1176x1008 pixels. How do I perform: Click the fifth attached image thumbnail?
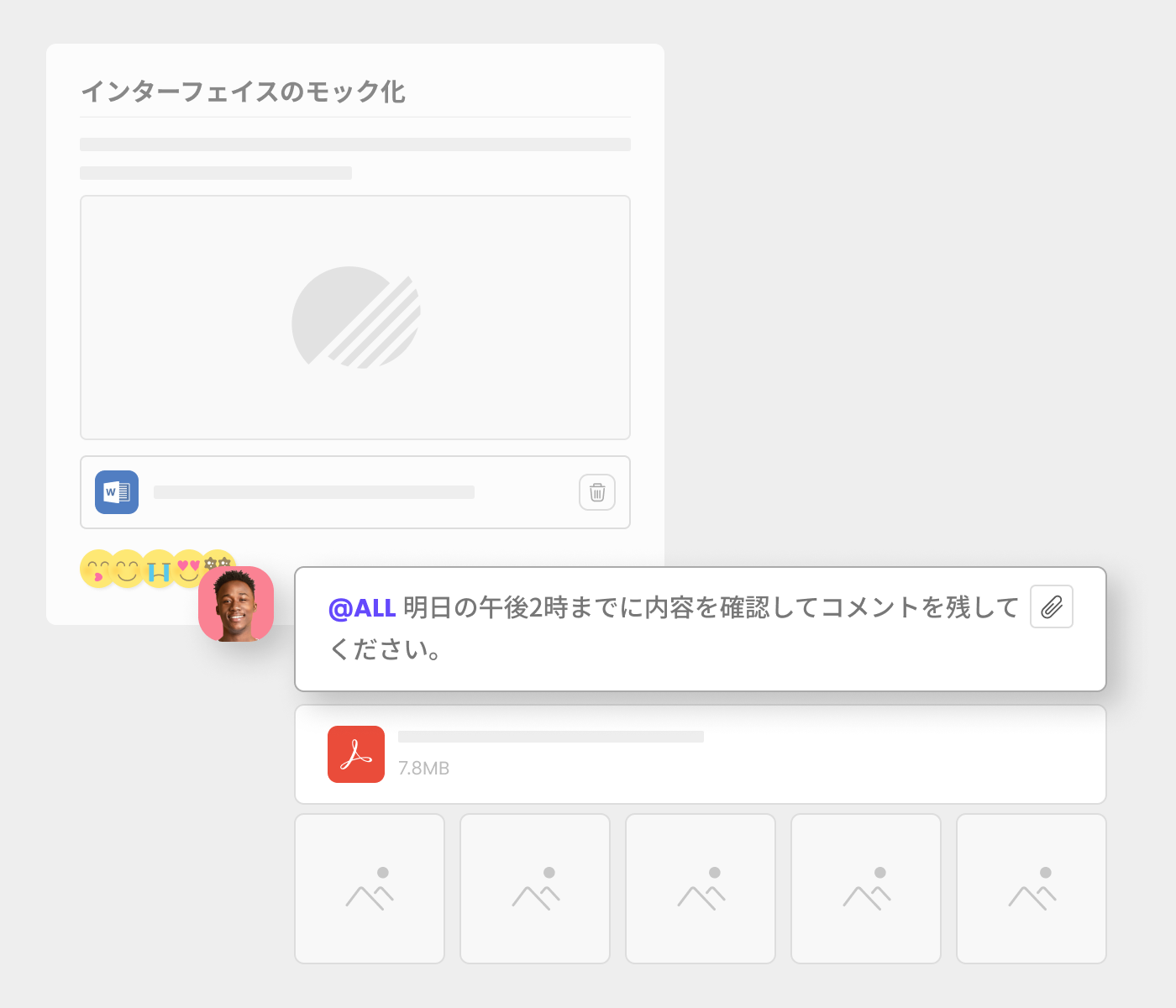[1032, 889]
